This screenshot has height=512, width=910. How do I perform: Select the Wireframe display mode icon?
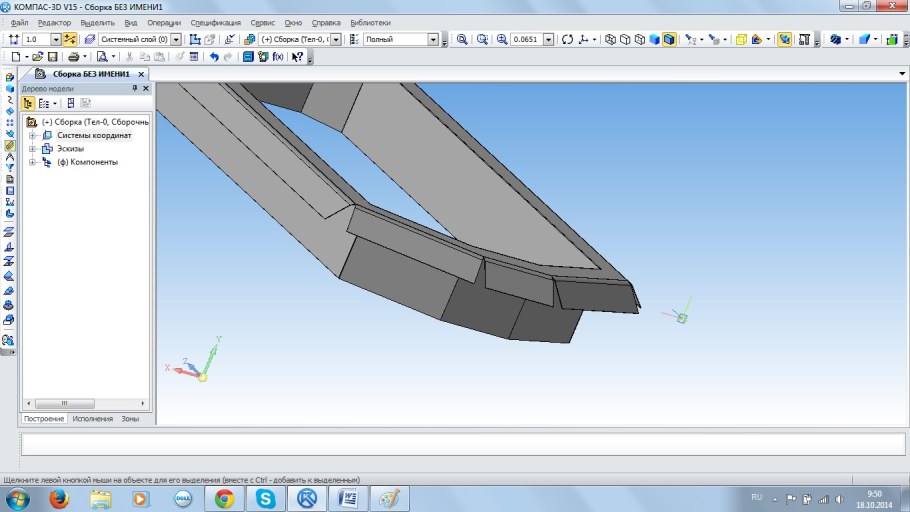coord(610,40)
